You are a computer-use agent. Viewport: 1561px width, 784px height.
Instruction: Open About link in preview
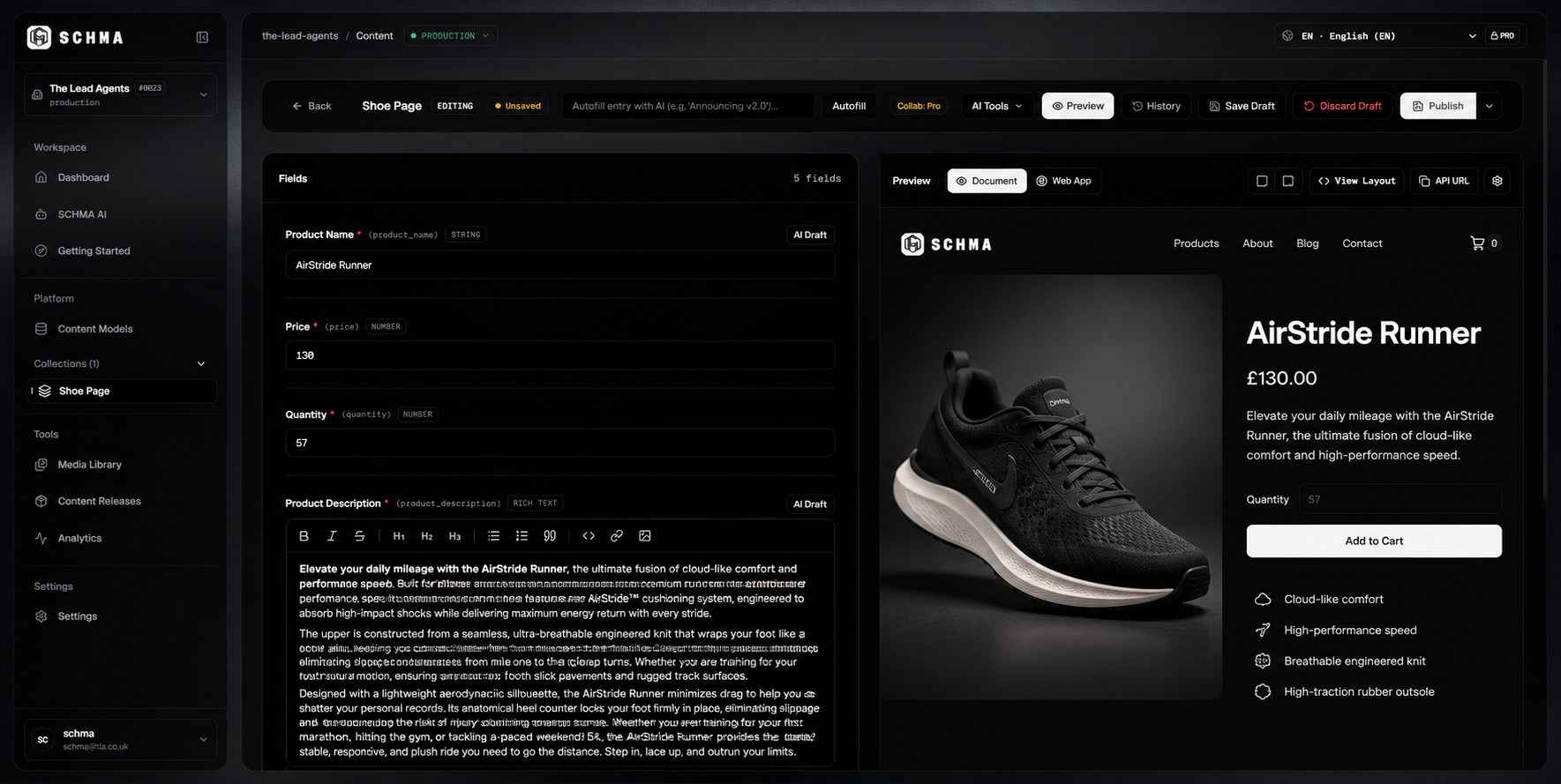click(x=1257, y=243)
